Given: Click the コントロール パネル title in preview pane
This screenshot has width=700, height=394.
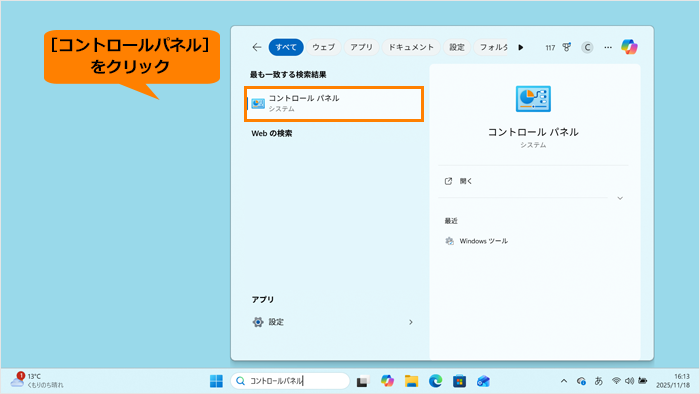Looking at the screenshot, I should [533, 132].
